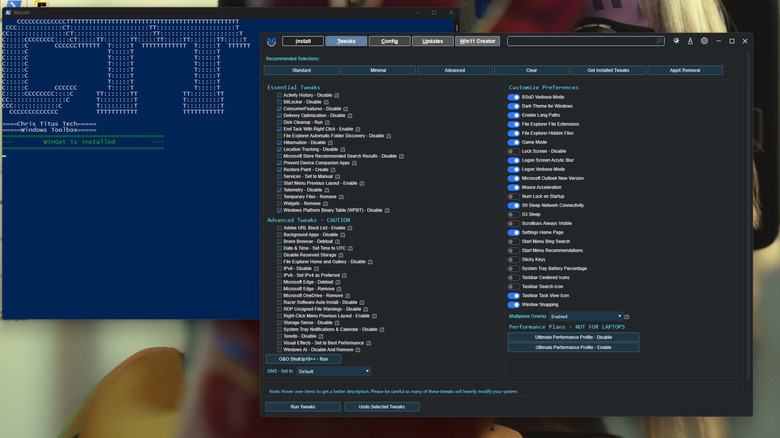Viewport: 780px width, 438px height.
Task: Open the font scaling icon
Action: [690, 41]
